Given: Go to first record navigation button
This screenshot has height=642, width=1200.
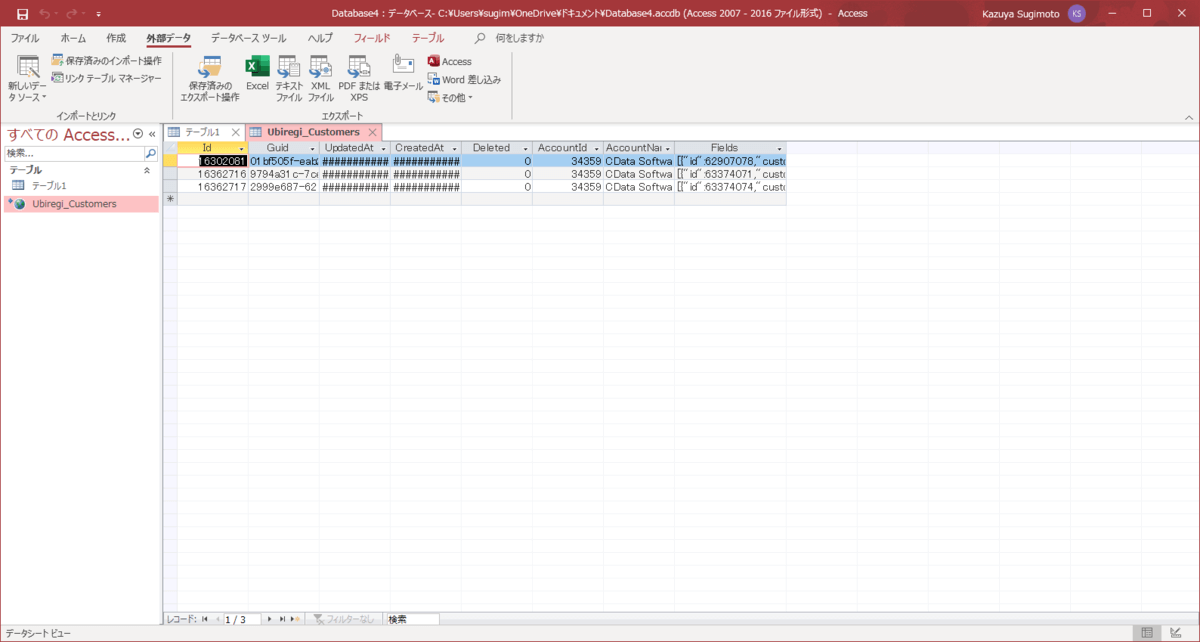Looking at the screenshot, I should [205, 619].
